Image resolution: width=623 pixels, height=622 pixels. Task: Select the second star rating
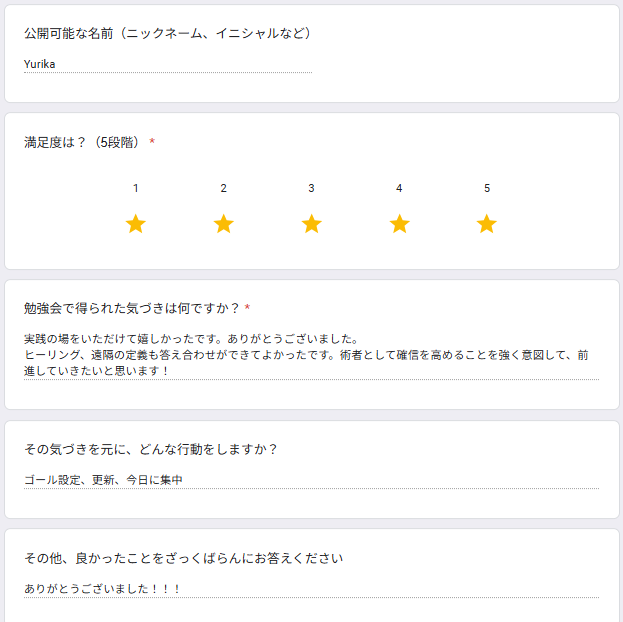[224, 223]
